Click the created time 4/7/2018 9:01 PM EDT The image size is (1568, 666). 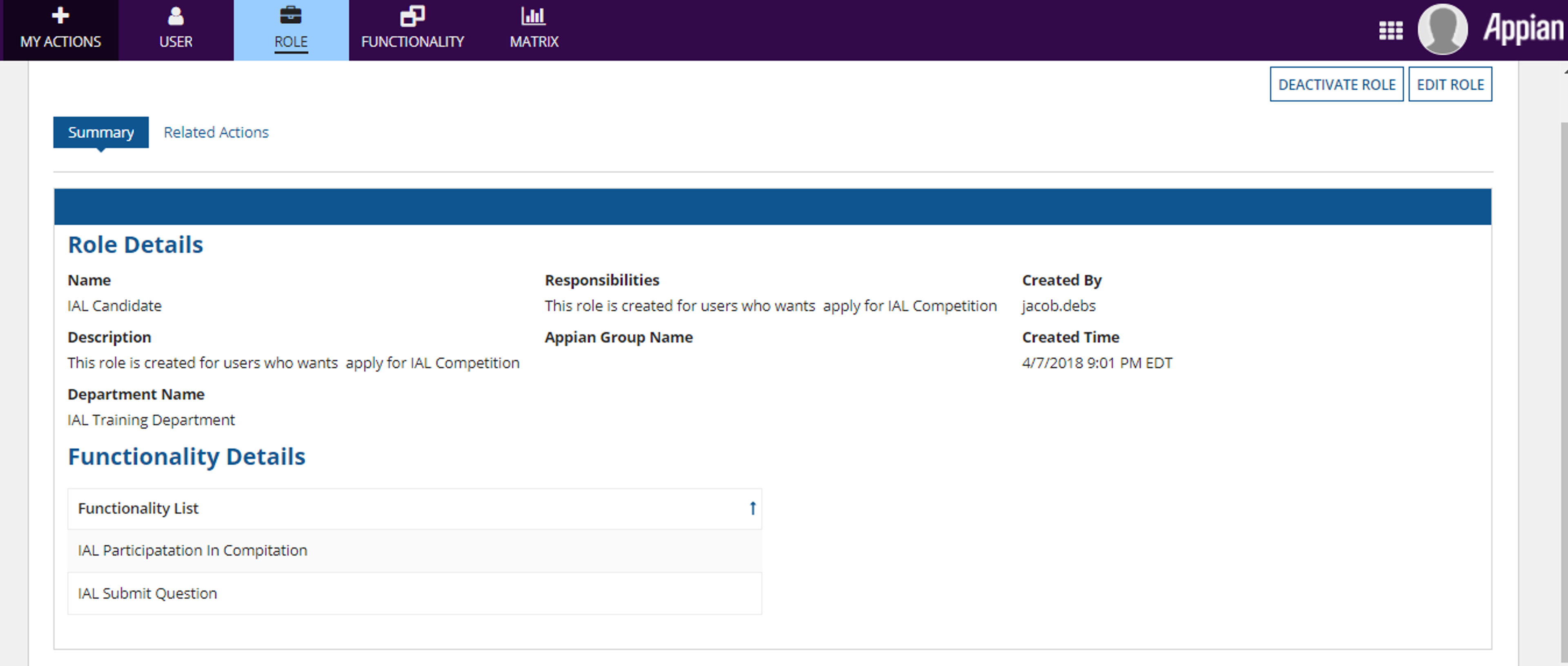[1097, 363]
